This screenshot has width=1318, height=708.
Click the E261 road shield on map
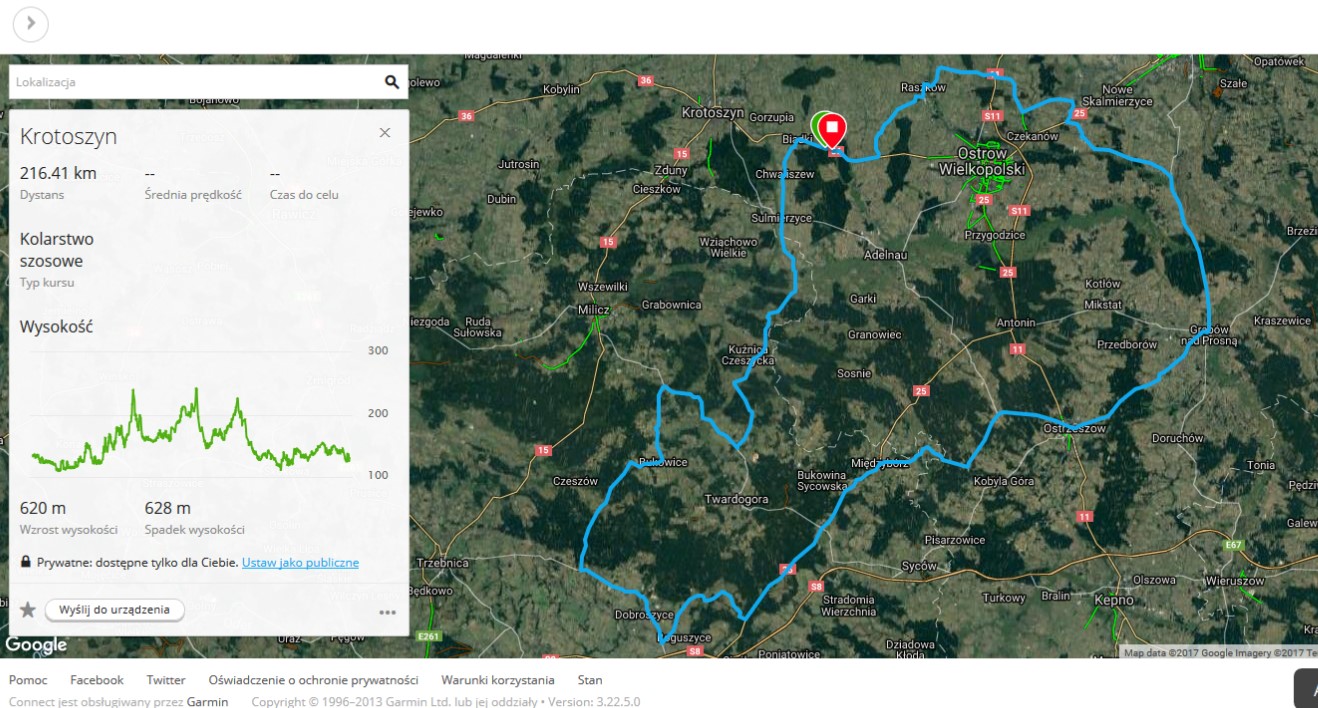(430, 636)
